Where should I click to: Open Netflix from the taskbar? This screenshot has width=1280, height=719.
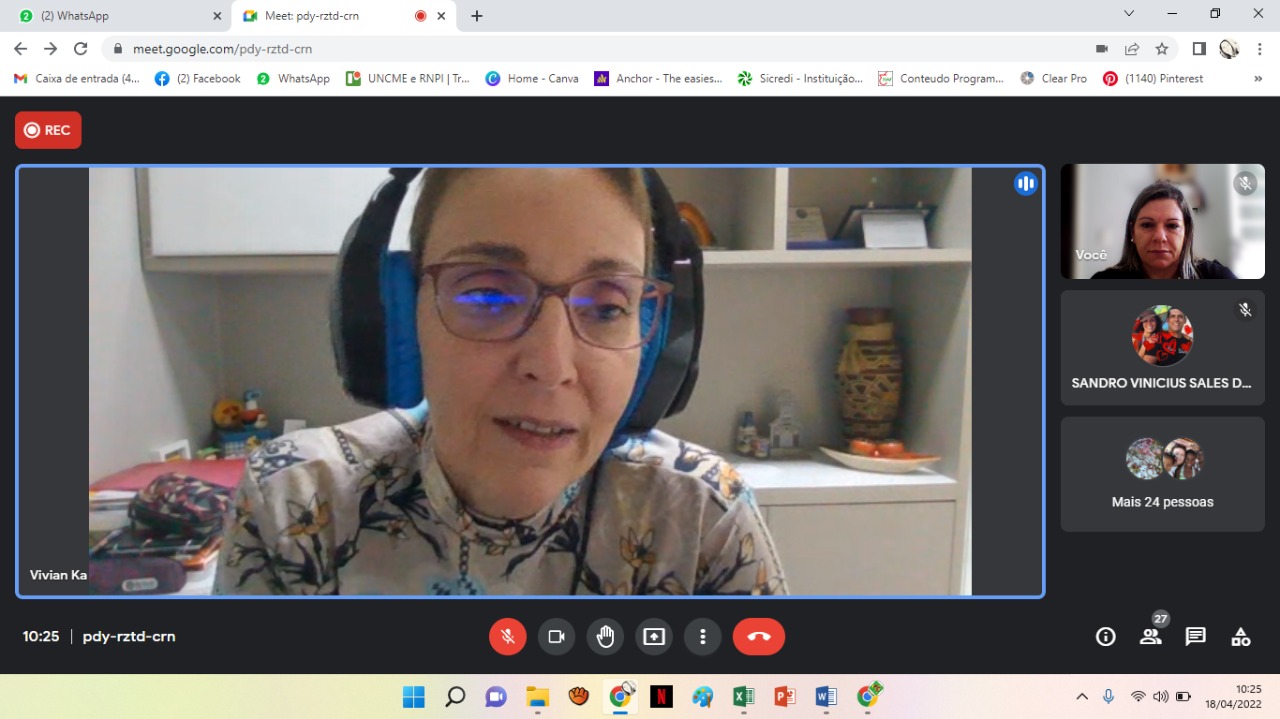point(661,696)
